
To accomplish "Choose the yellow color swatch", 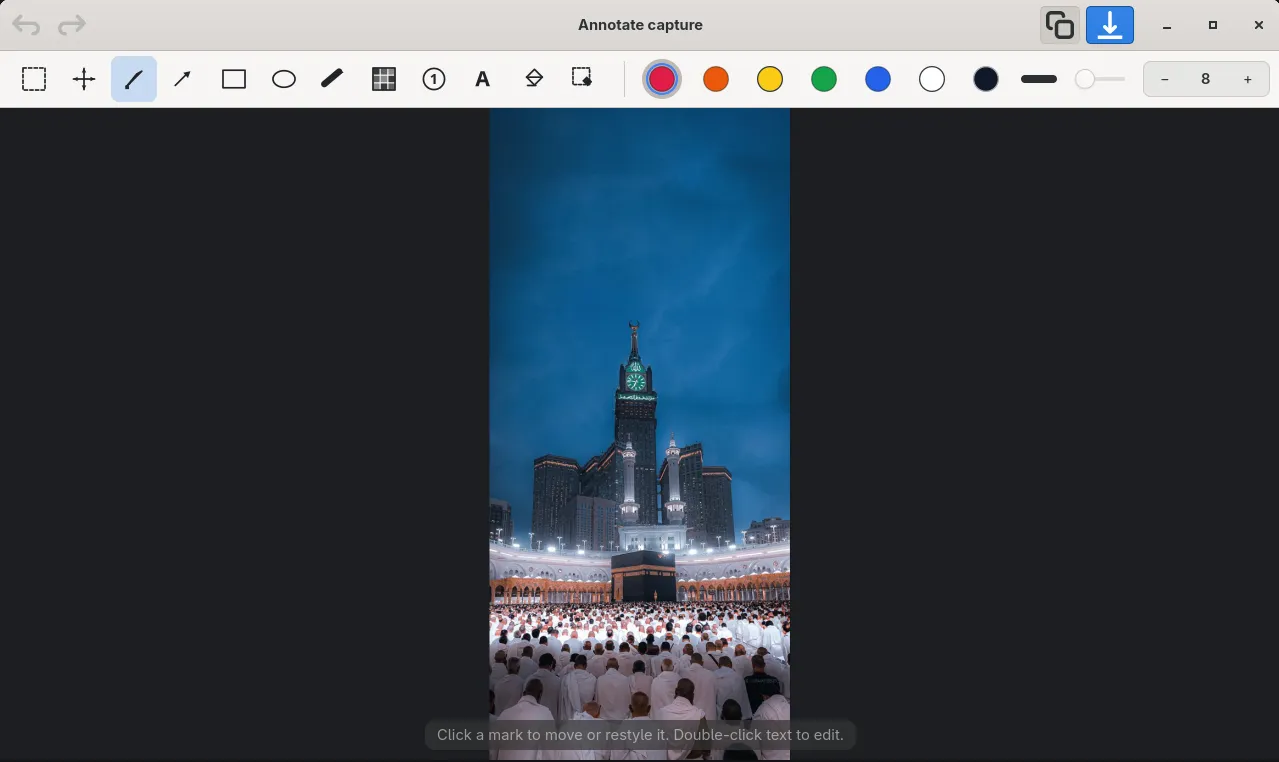I will point(770,79).
